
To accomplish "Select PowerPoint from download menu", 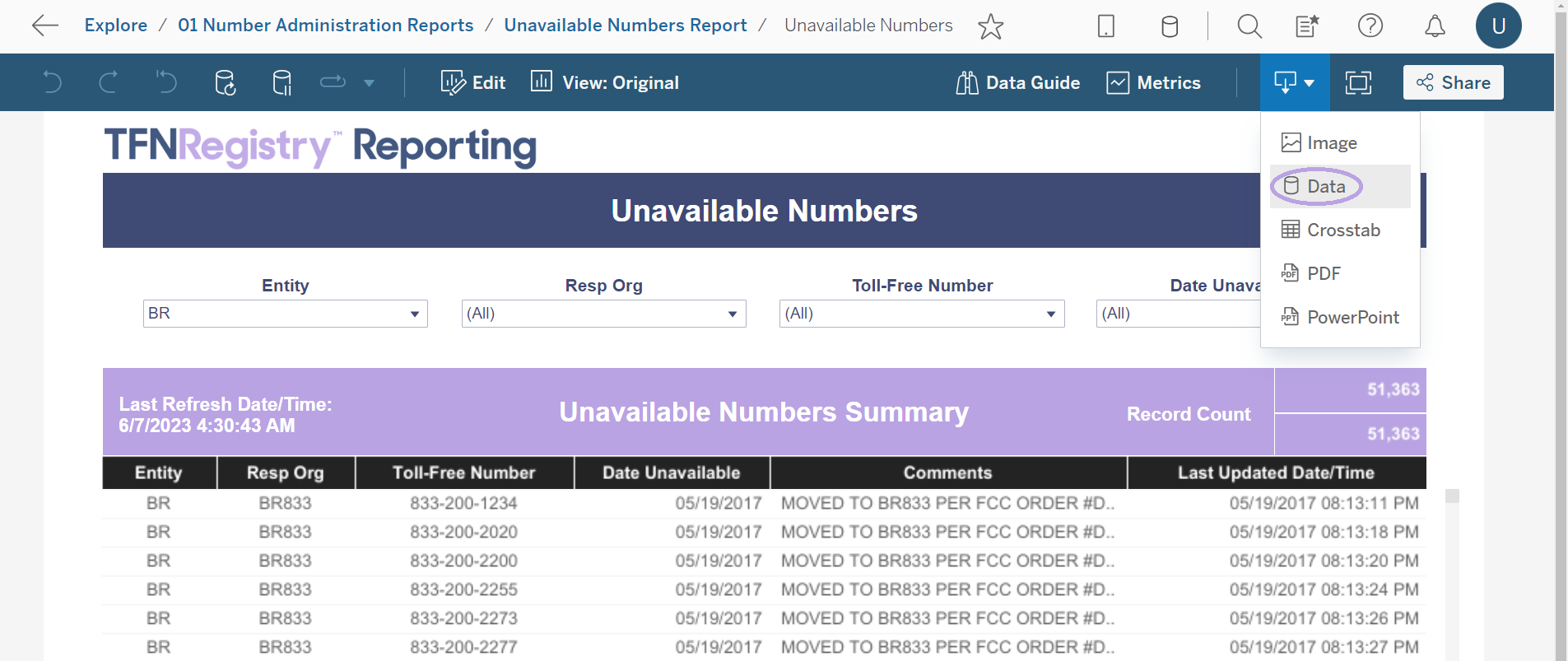I will pyautogui.click(x=1340, y=317).
